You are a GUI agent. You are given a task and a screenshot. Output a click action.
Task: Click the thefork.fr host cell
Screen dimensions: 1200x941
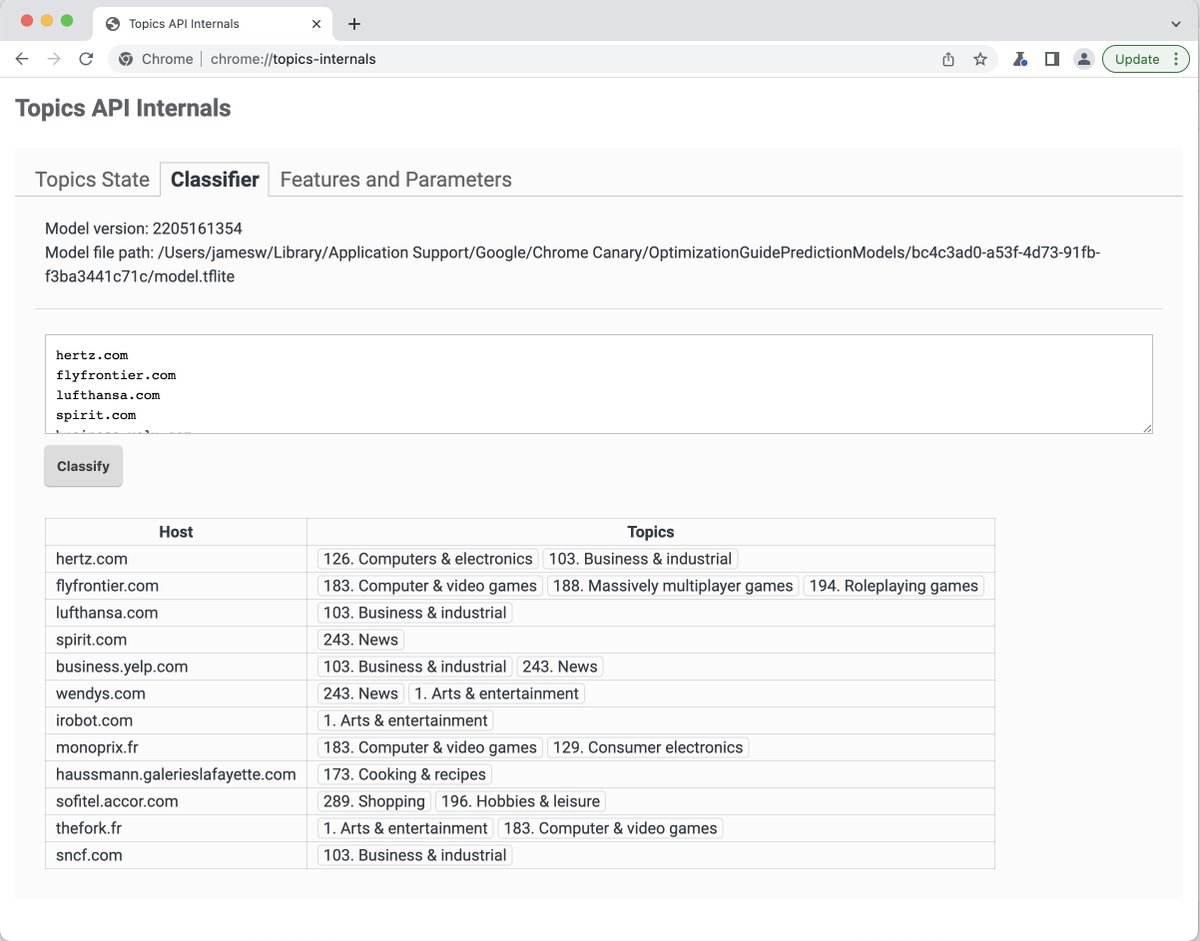click(x=176, y=829)
